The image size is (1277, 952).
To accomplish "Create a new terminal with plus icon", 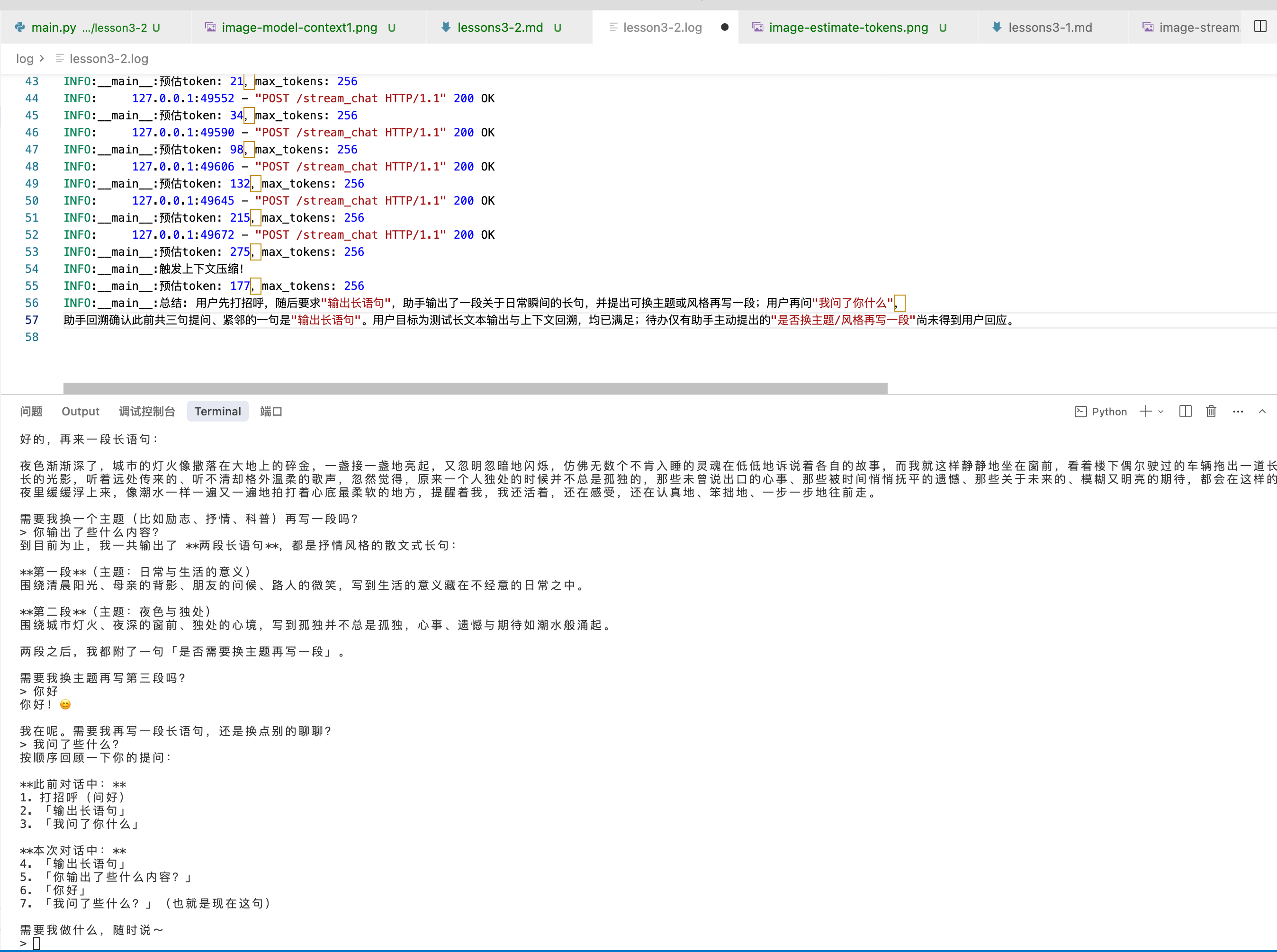I will click(x=1145, y=412).
